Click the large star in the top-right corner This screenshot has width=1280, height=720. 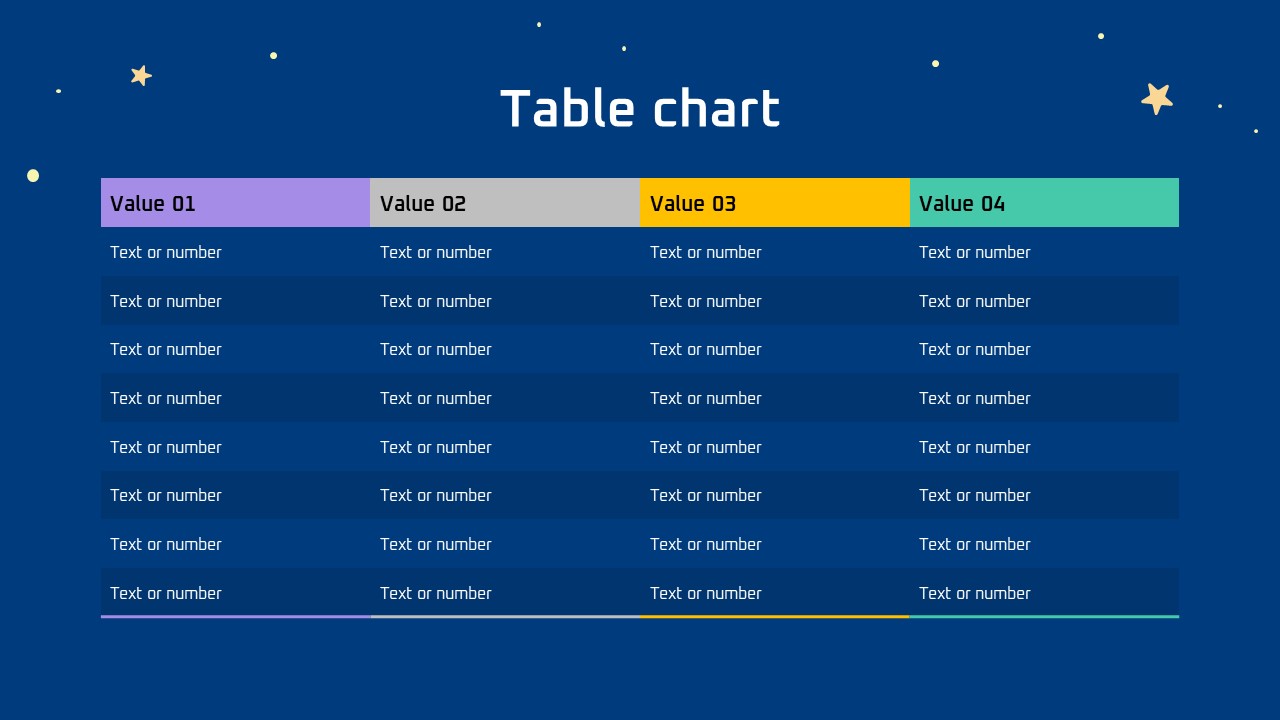1157,98
